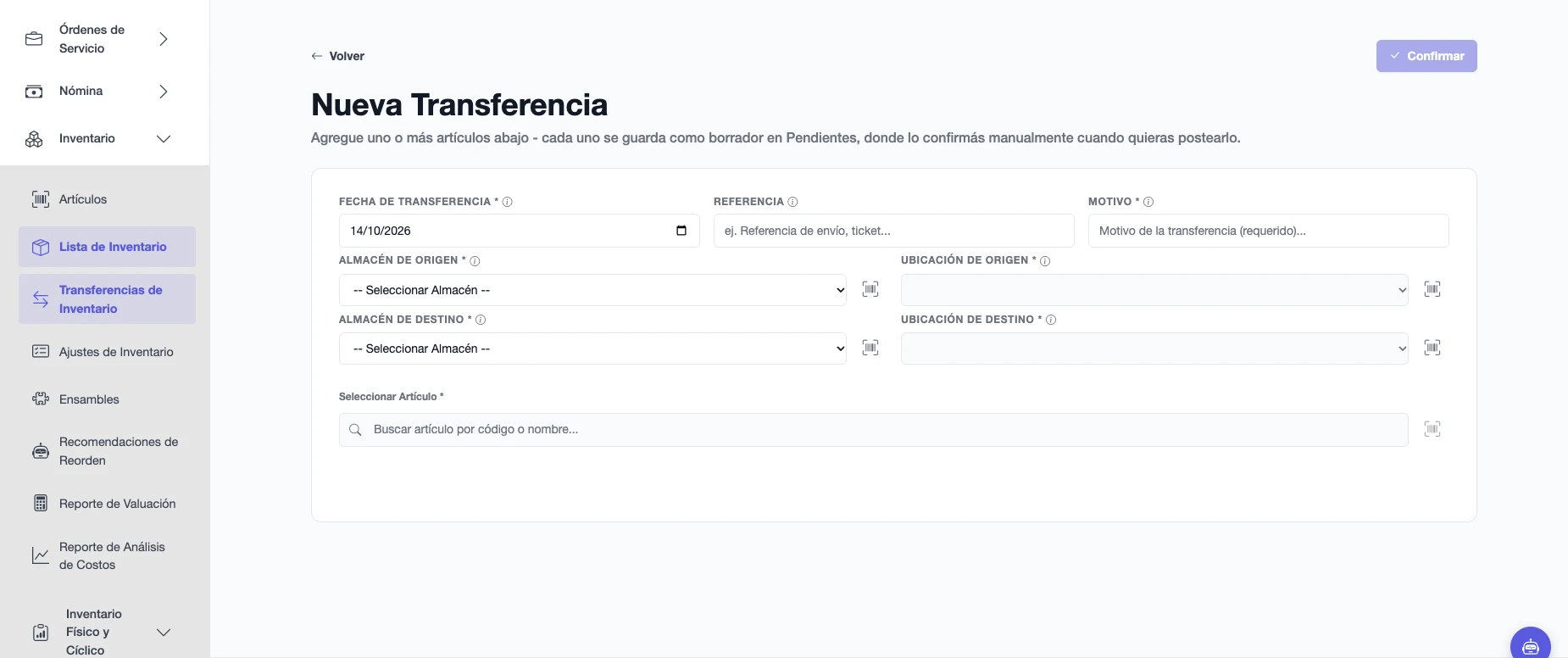Show info for Ubicación de Destino
Viewport: 1568px width, 658px height.
coord(1051,320)
